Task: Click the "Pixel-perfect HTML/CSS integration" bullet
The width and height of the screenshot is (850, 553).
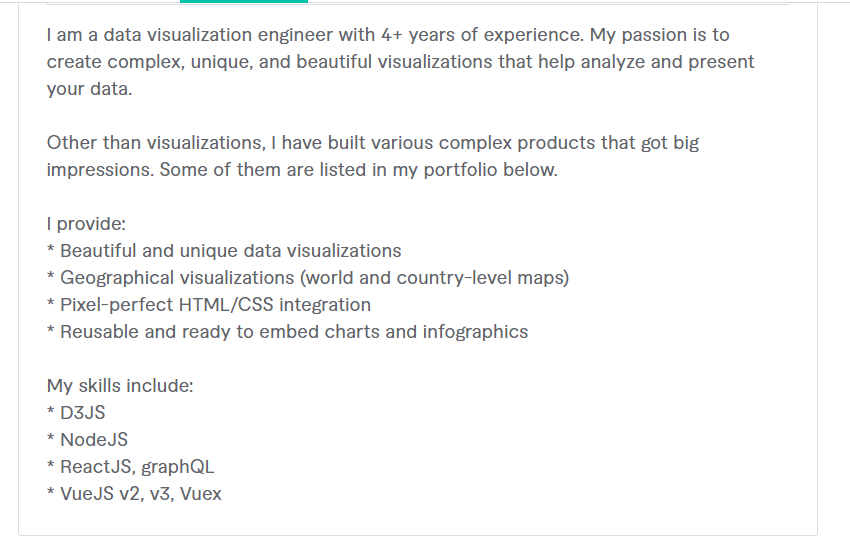Action: 215,305
